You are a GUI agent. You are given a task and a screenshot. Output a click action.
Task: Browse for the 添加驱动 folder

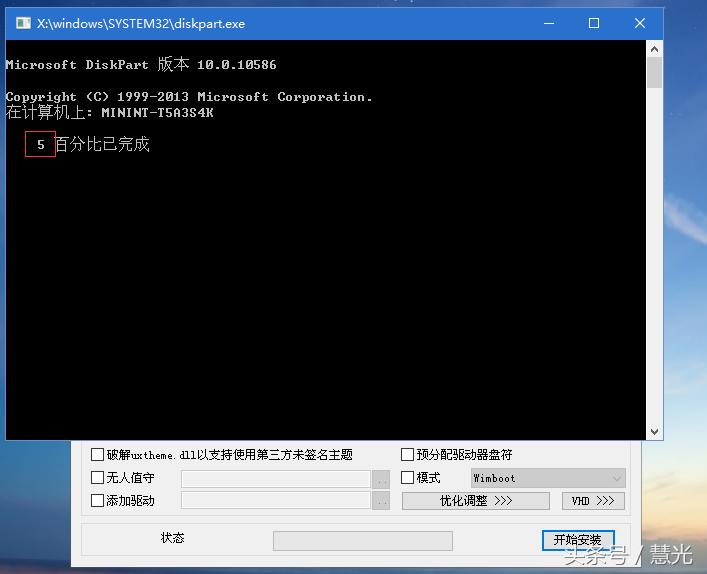(x=381, y=501)
